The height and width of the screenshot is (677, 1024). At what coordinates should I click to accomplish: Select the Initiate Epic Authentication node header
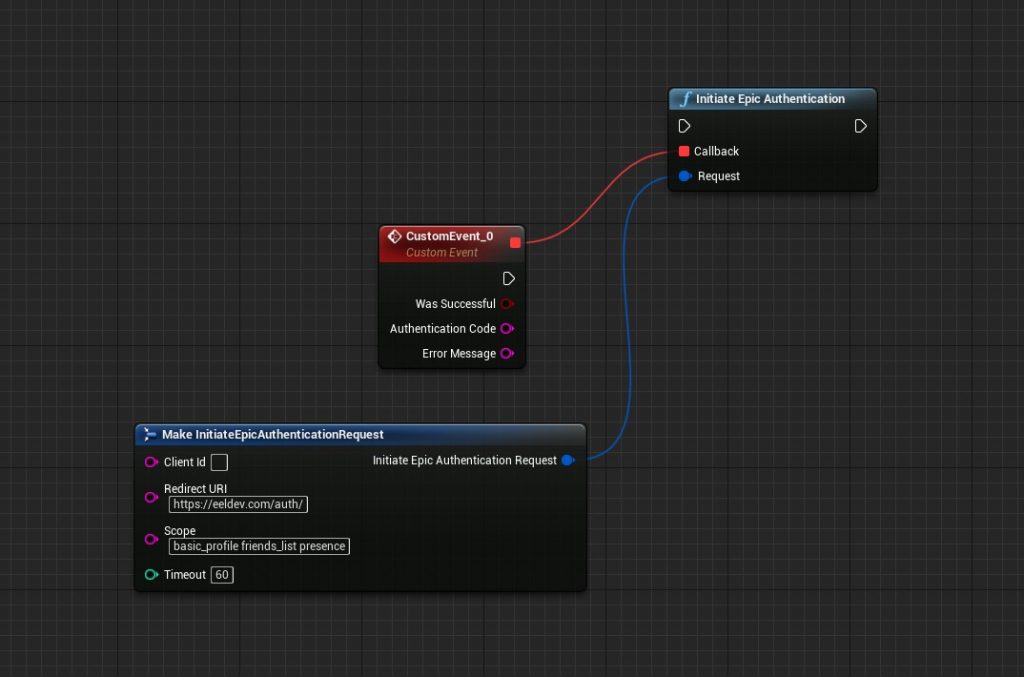(770, 99)
